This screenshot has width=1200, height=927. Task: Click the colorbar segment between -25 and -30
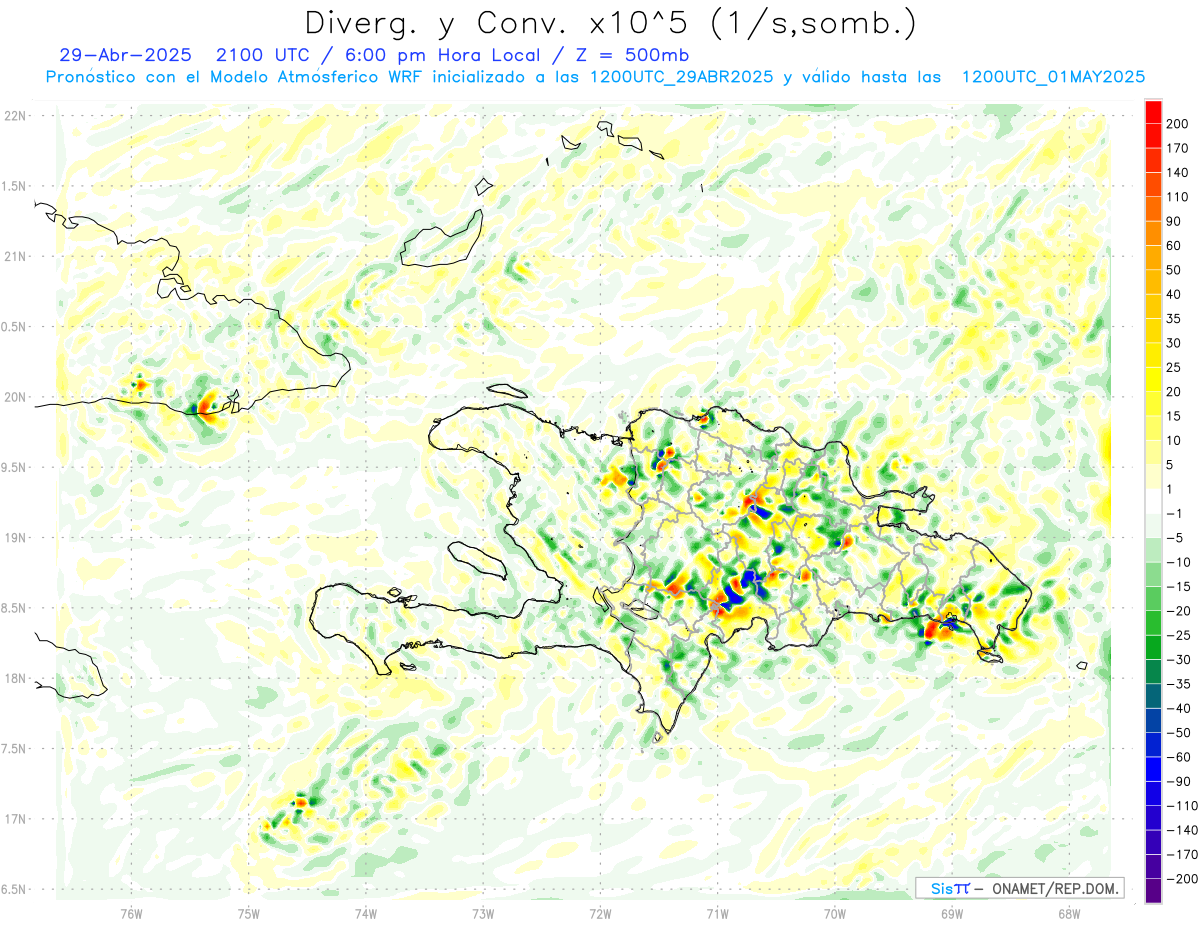[1153, 647]
